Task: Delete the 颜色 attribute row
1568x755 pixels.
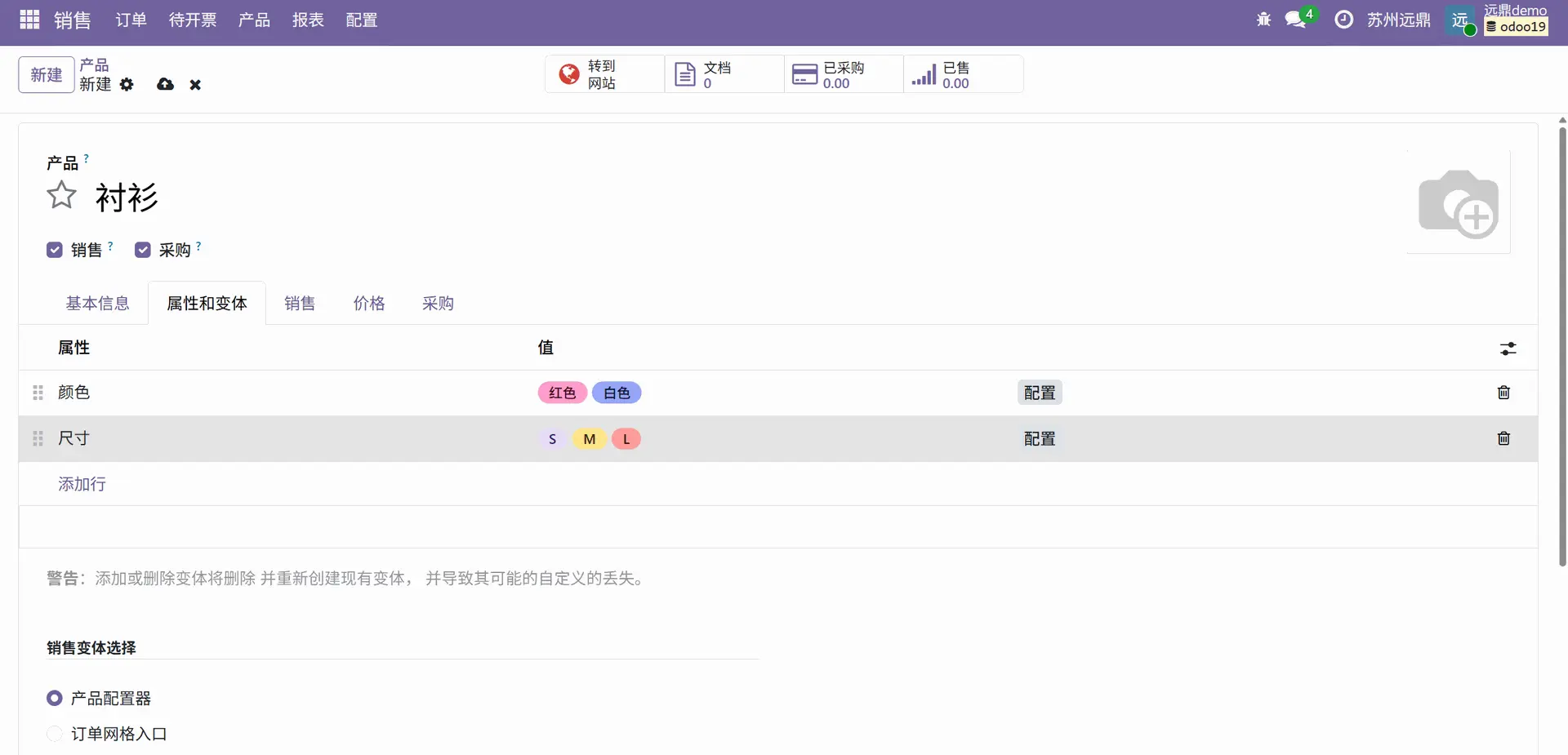Action: coord(1503,393)
